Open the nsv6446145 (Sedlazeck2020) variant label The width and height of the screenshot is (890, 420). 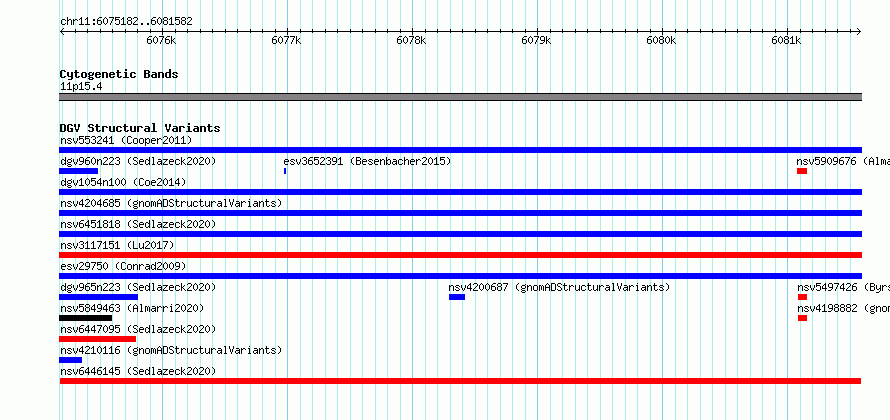138,371
